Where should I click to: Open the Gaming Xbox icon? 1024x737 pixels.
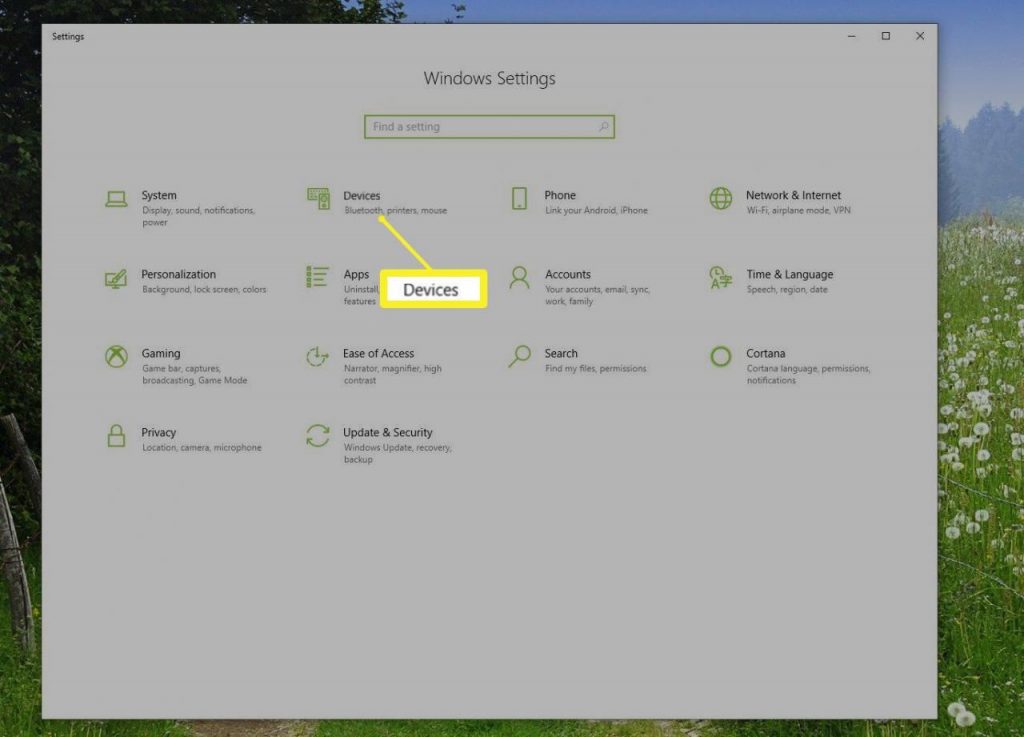click(x=116, y=356)
